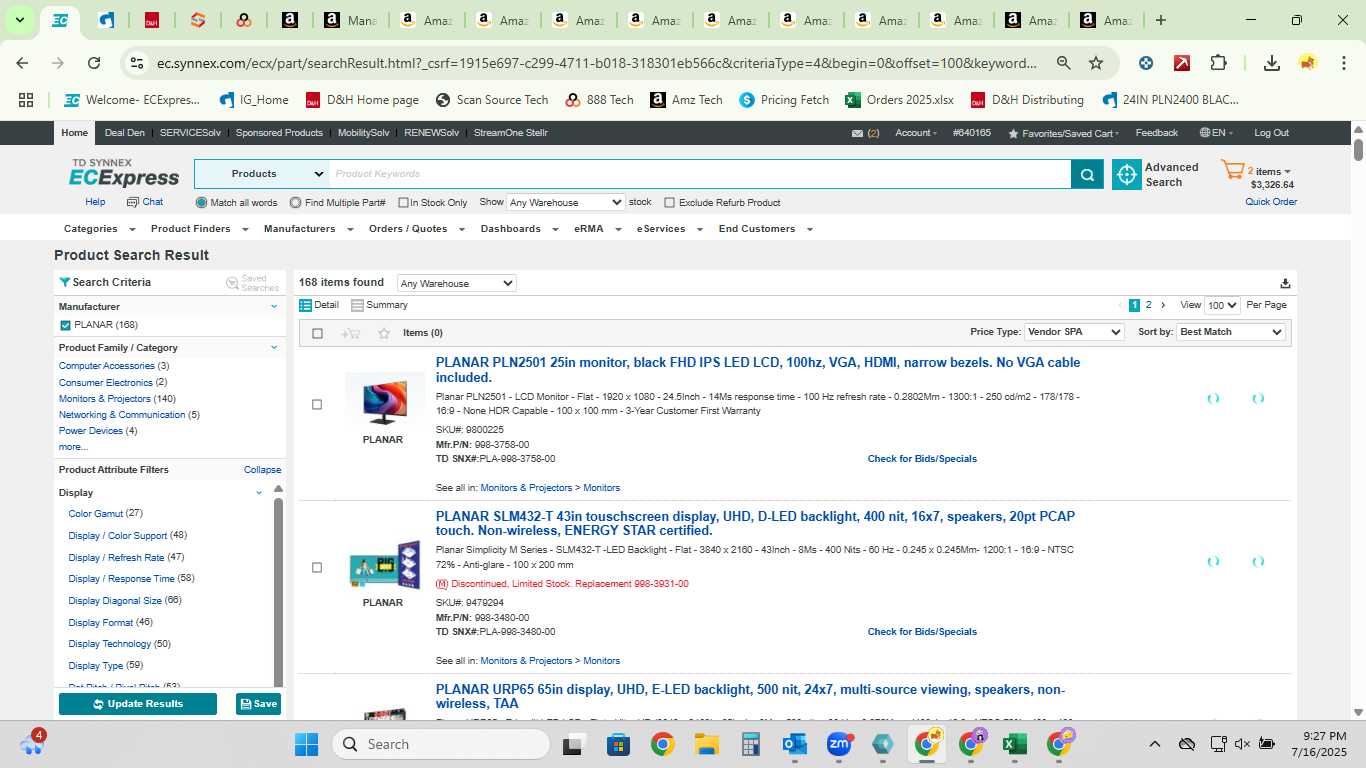The height and width of the screenshot is (768, 1366).
Task: Uncheck PLANAR manufacturer filter checkbox
Action: click(65, 325)
